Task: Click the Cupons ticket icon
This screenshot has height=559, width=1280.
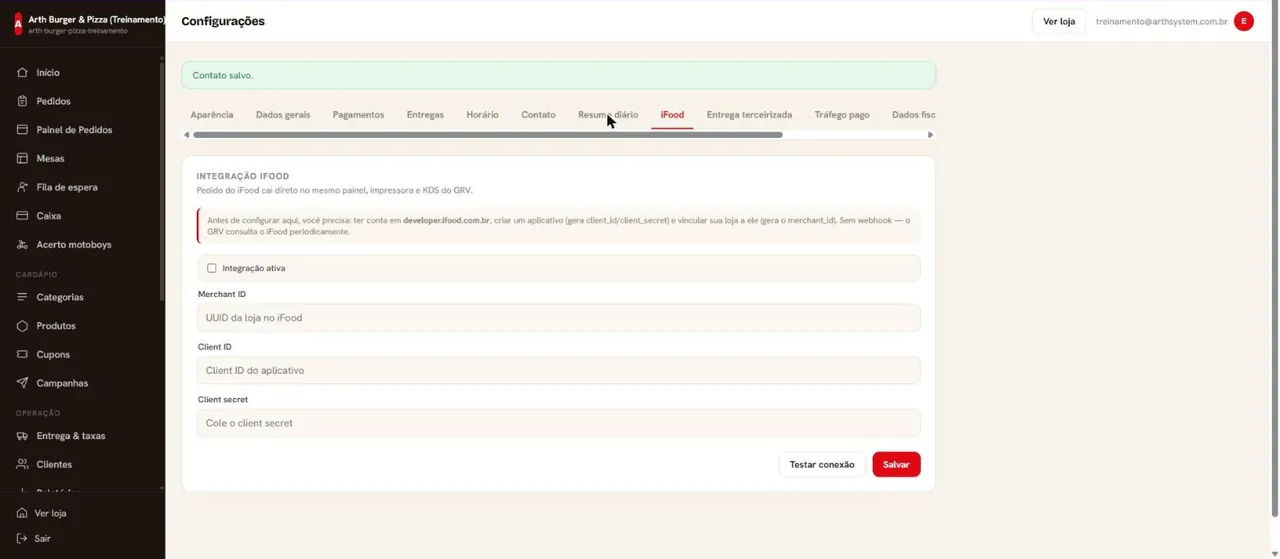Action: coord(22,354)
